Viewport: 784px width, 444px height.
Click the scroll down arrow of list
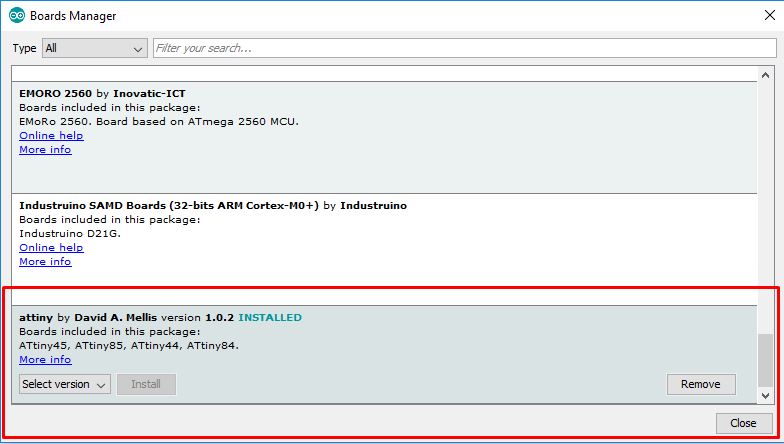(x=765, y=396)
